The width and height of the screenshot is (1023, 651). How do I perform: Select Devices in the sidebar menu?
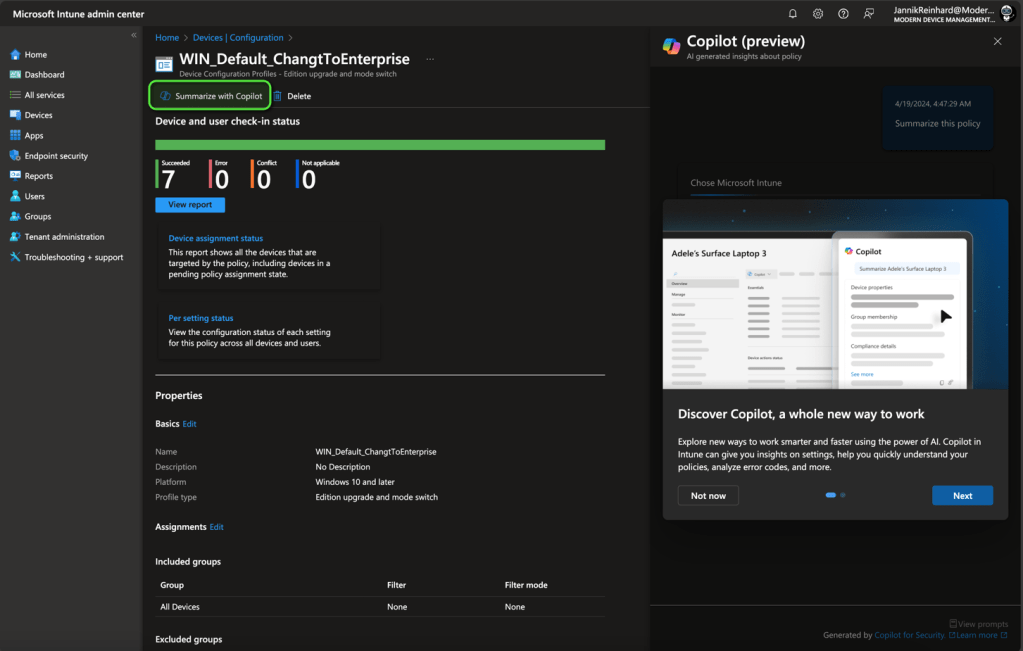(38, 115)
